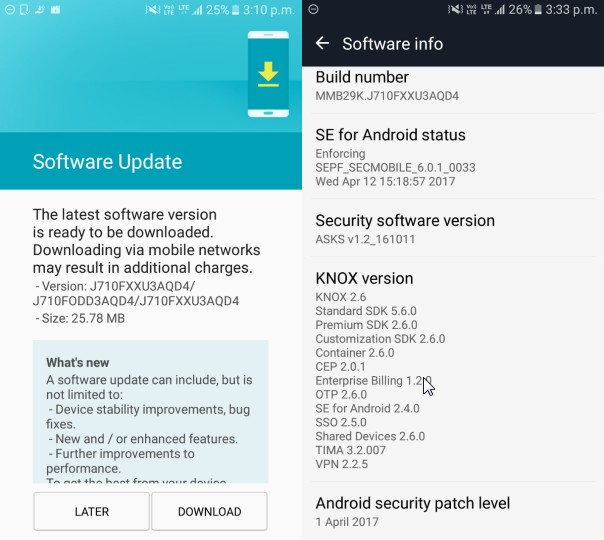604x540 pixels.
Task: Tap the do-not-disturb icon on right status bar
Action: [313, 9]
